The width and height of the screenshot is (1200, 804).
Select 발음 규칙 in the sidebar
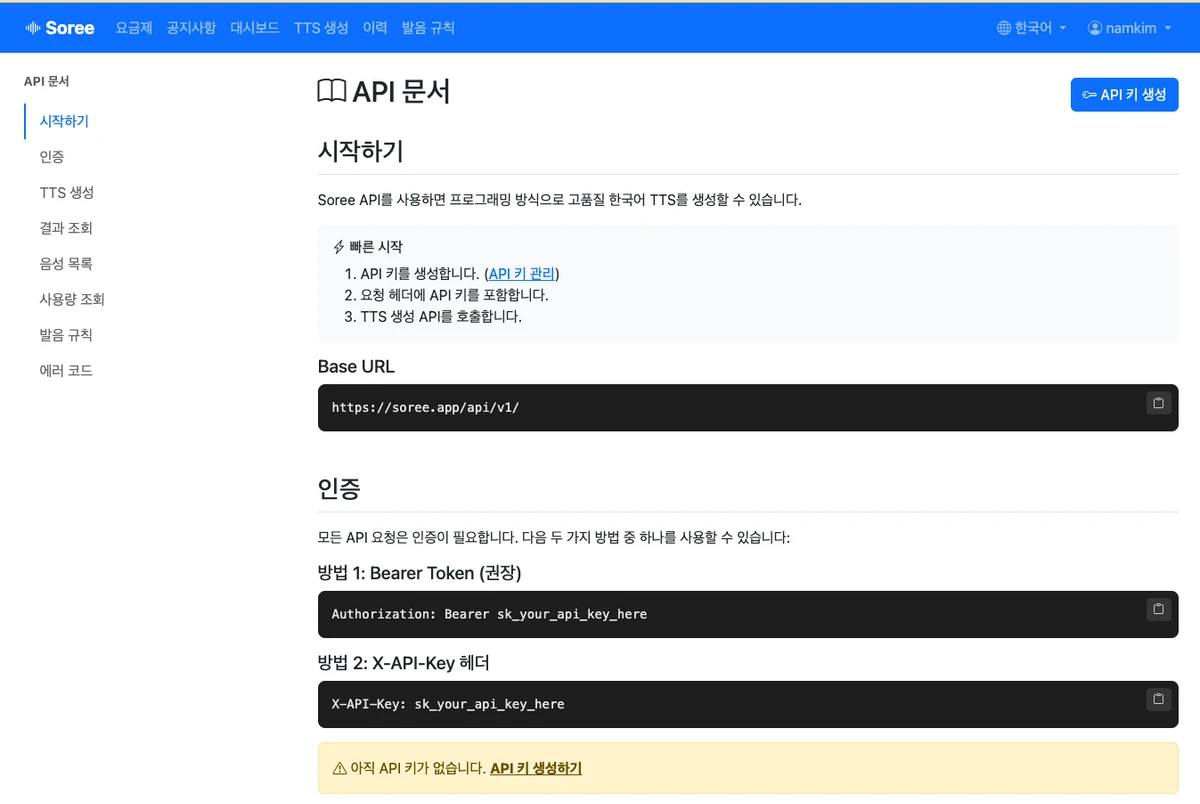click(x=66, y=335)
